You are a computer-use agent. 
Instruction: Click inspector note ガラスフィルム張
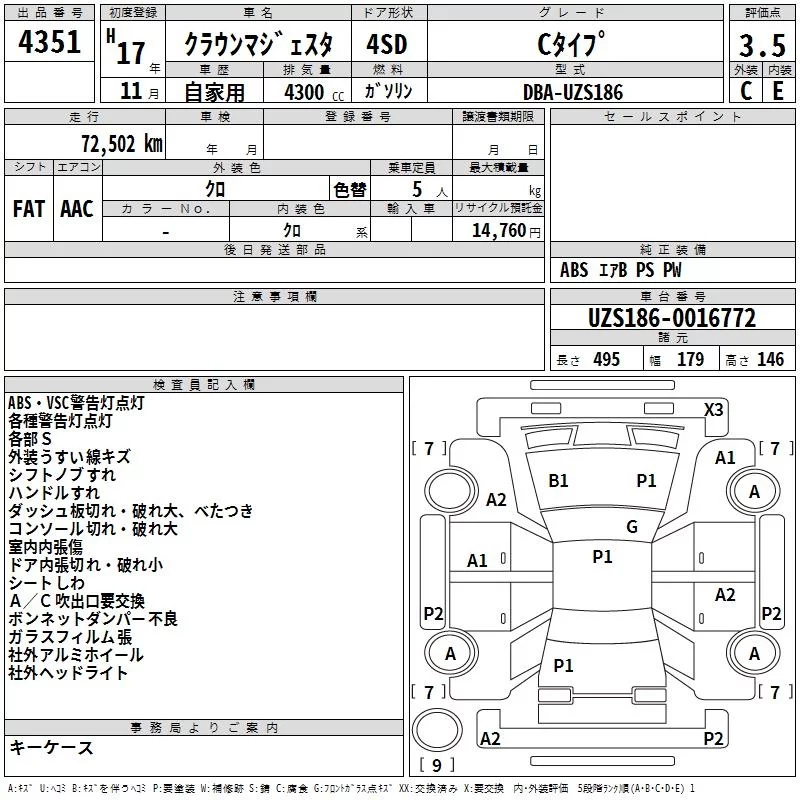(x=70, y=637)
